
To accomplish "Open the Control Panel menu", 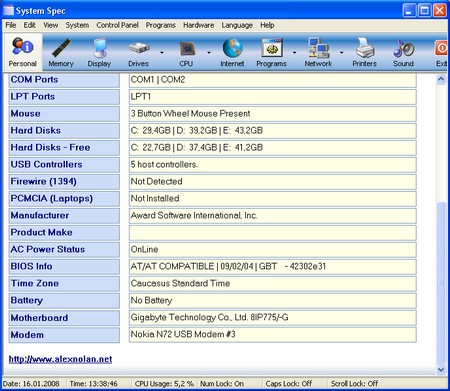I will tap(117, 25).
